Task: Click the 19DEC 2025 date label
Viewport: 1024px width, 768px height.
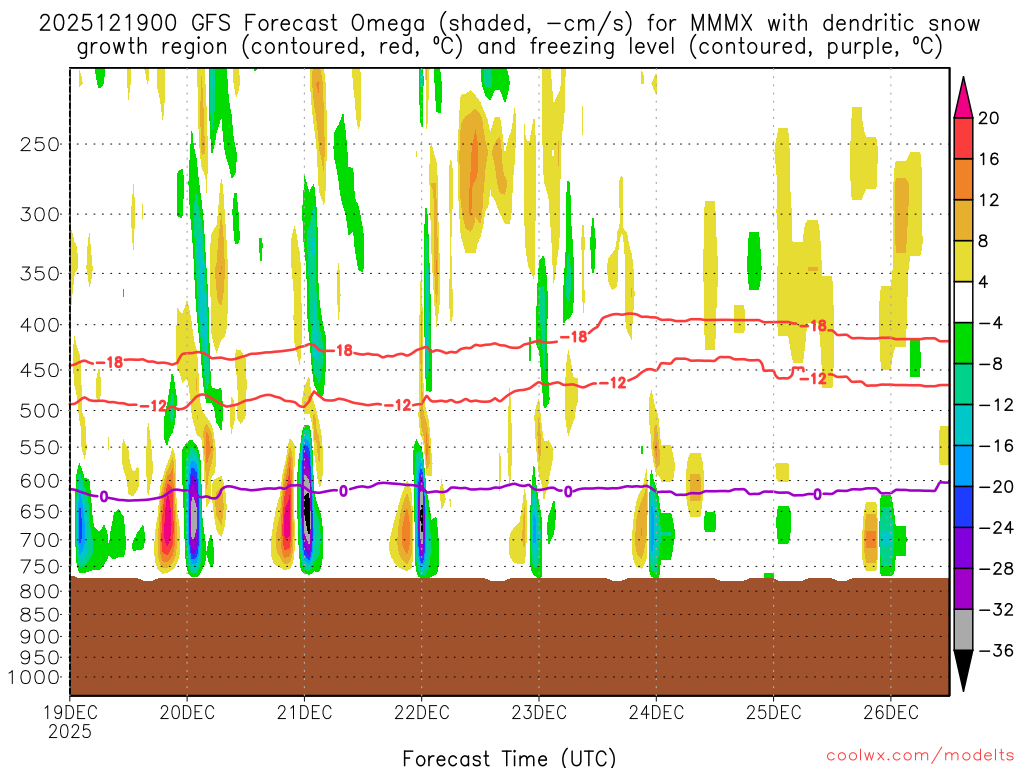Action: (x=70, y=721)
